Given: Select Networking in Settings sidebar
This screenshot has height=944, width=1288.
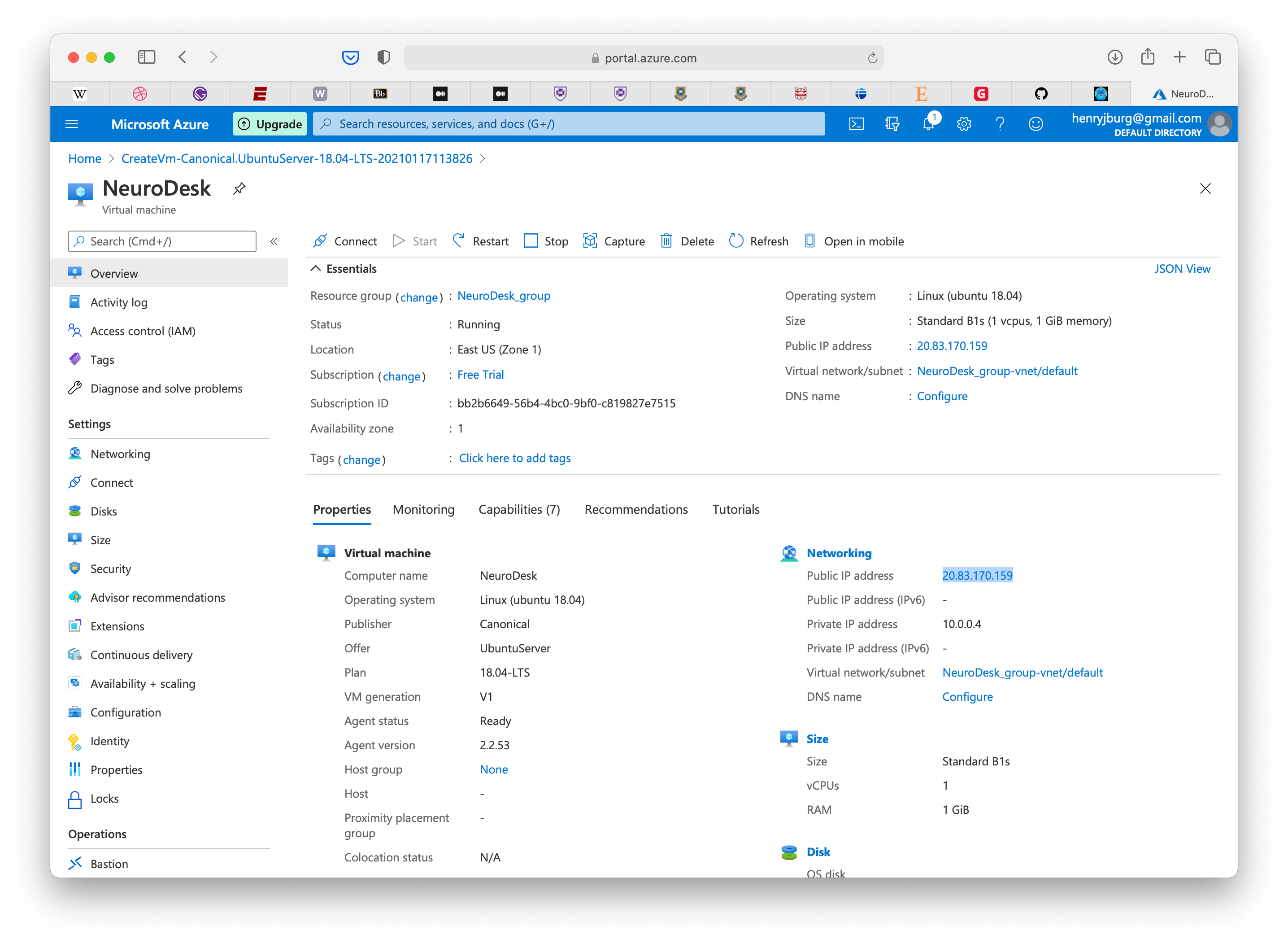Looking at the screenshot, I should [120, 454].
